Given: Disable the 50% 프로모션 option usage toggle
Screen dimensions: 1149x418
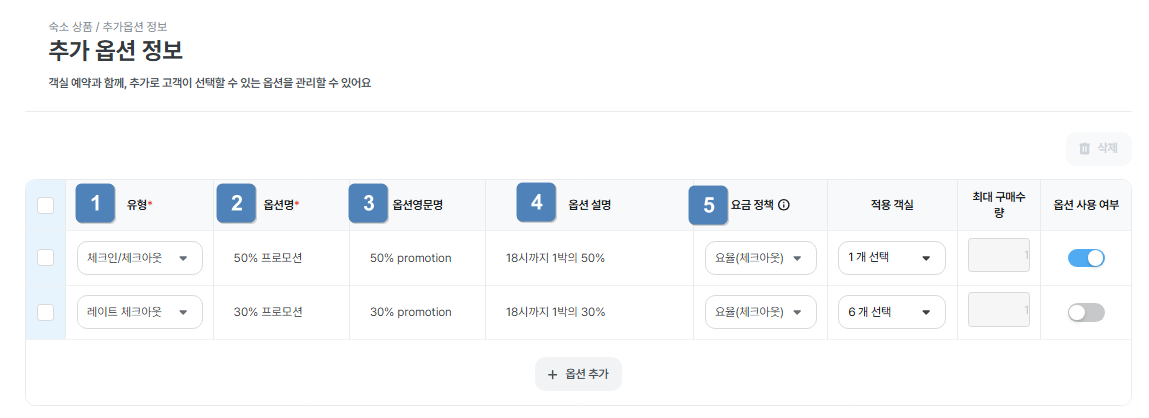Looking at the screenshot, I should pyautogui.click(x=1086, y=258).
